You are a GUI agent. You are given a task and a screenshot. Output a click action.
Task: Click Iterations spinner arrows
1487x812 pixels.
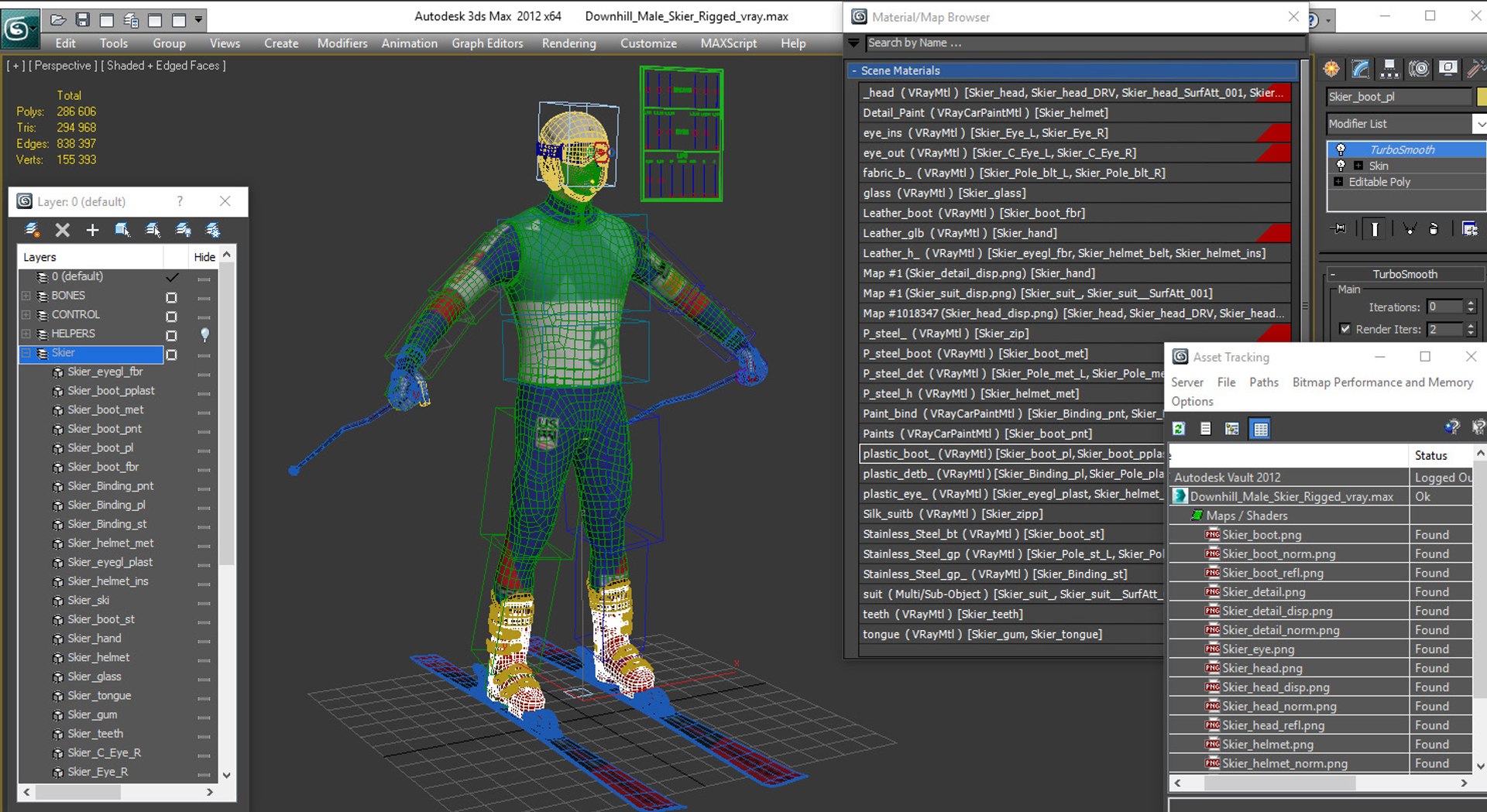pos(1471,307)
